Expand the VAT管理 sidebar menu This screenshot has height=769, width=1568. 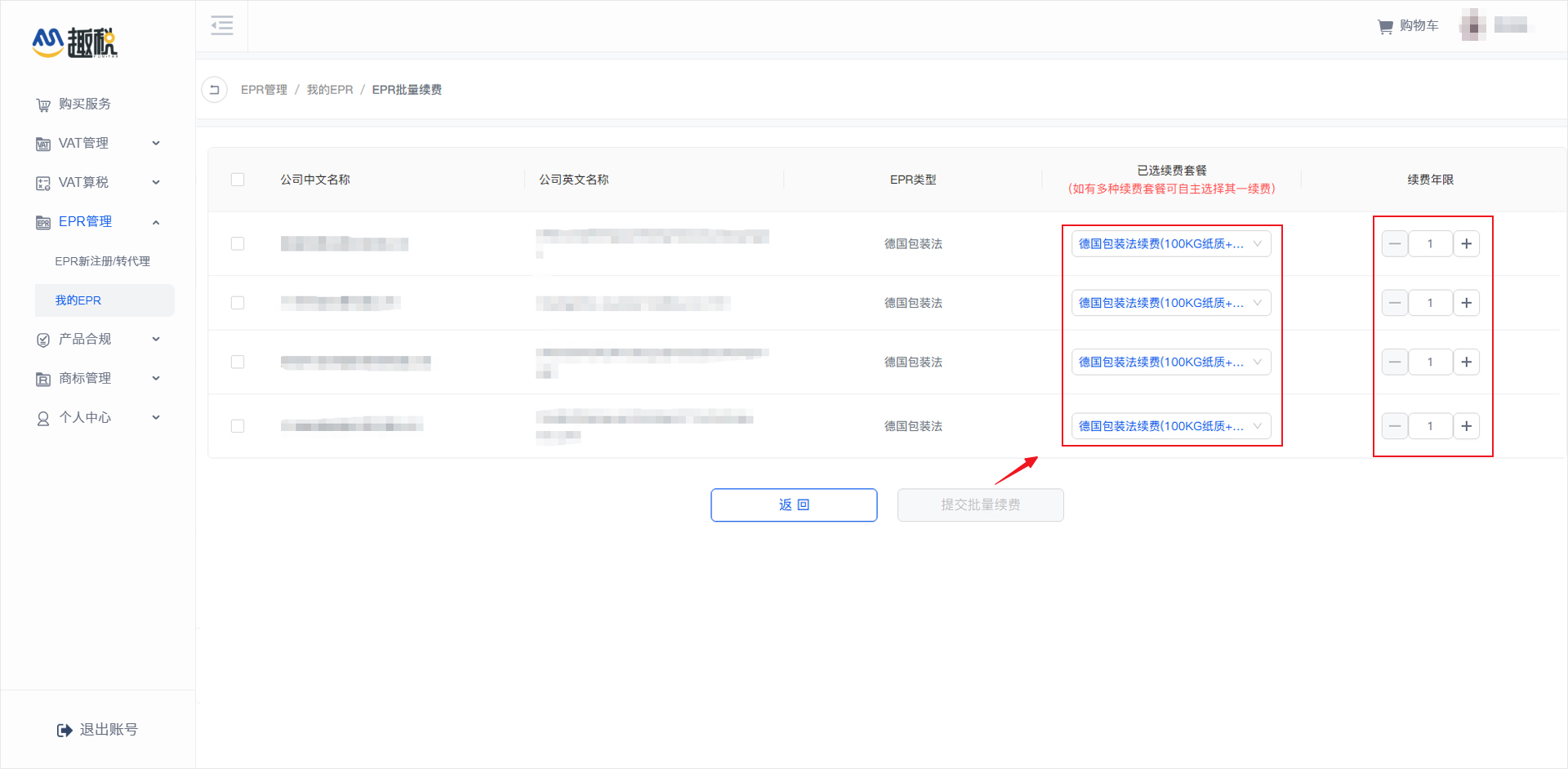click(x=98, y=144)
